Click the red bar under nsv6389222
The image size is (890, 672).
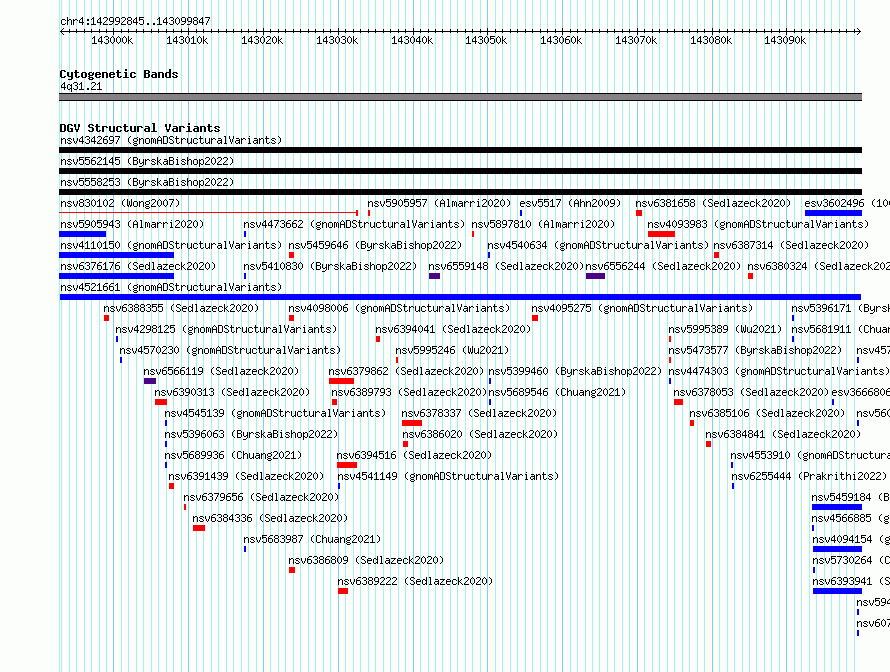tap(343, 591)
